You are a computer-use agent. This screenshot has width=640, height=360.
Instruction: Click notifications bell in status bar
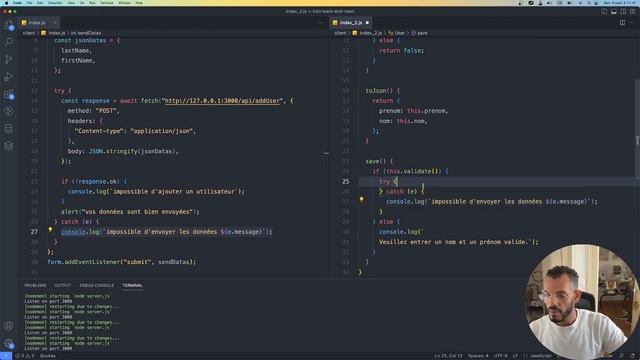(632, 356)
